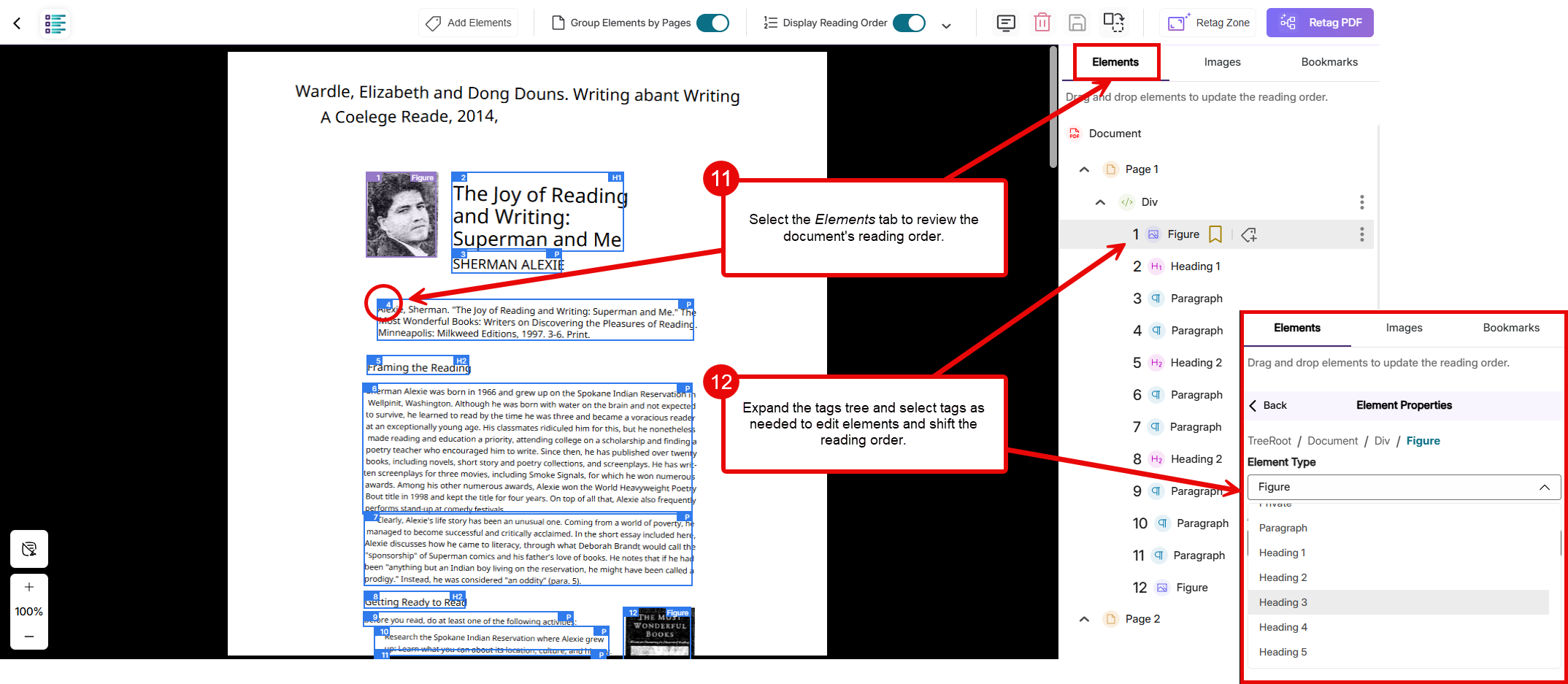Open the Figure row three-dot menu

1361,234
